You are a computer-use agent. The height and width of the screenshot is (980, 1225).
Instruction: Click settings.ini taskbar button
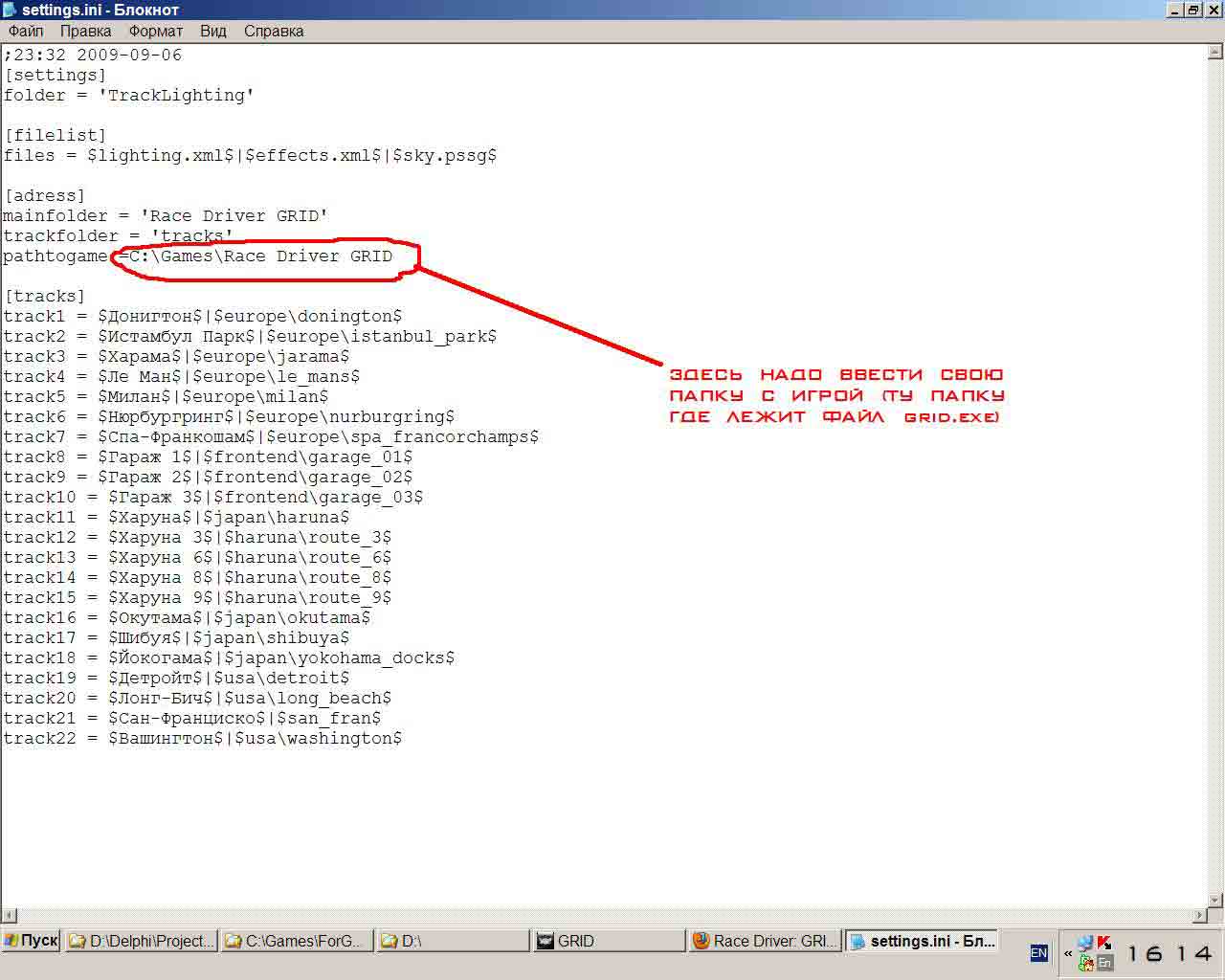point(922,941)
